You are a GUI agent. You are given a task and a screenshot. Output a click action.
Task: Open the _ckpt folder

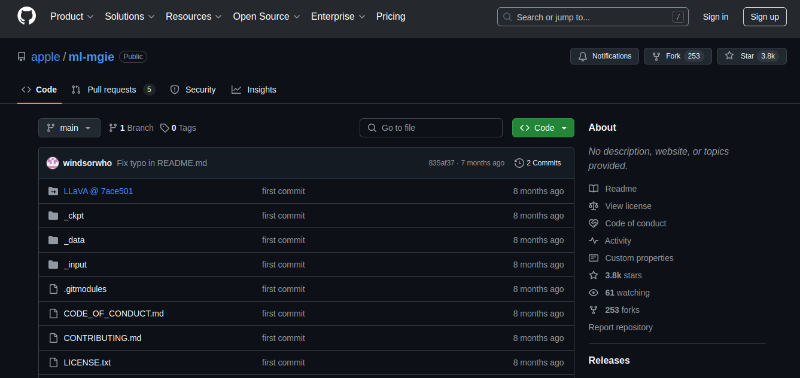(x=74, y=216)
